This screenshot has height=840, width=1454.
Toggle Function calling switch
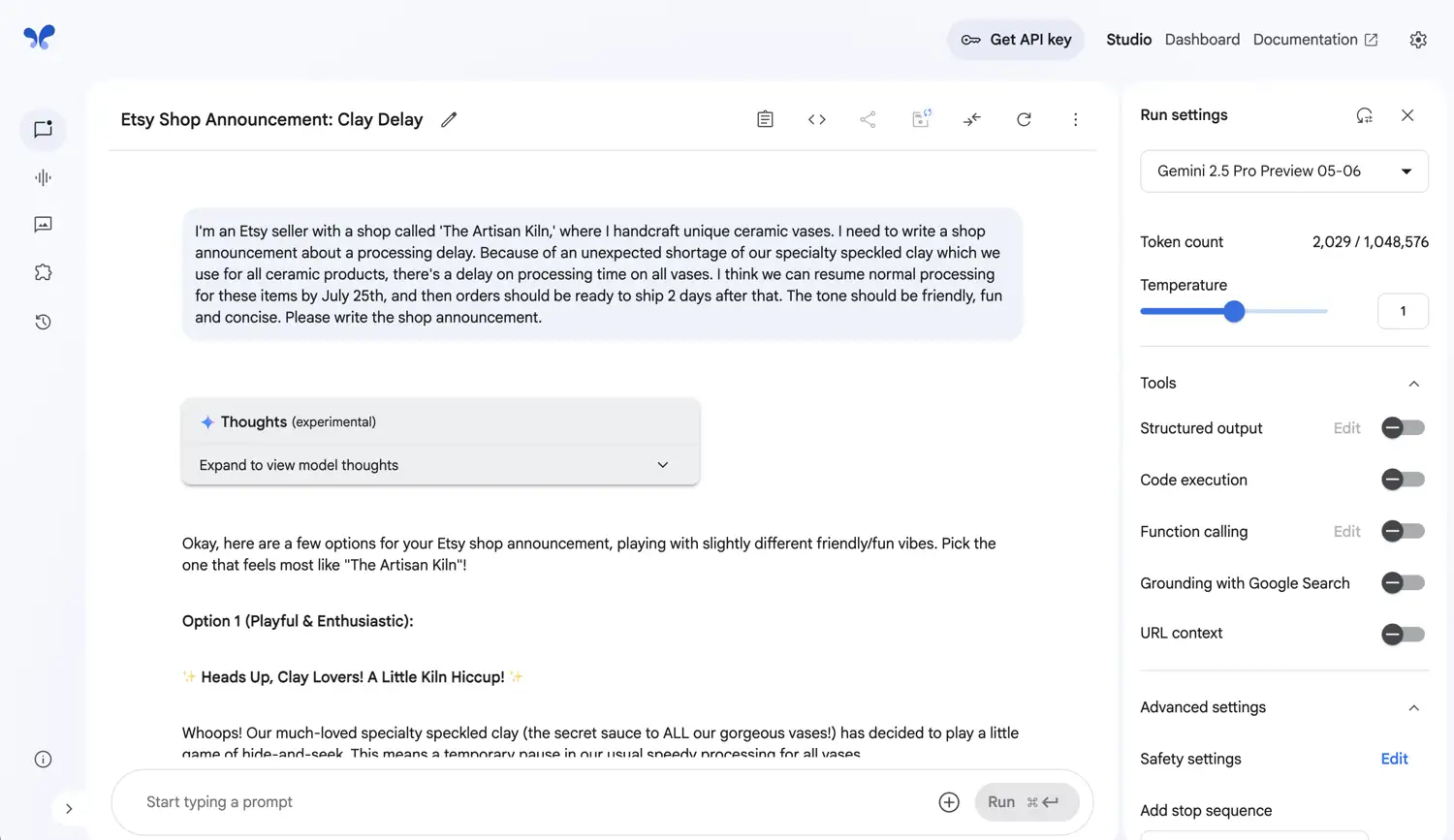pyautogui.click(x=1403, y=531)
